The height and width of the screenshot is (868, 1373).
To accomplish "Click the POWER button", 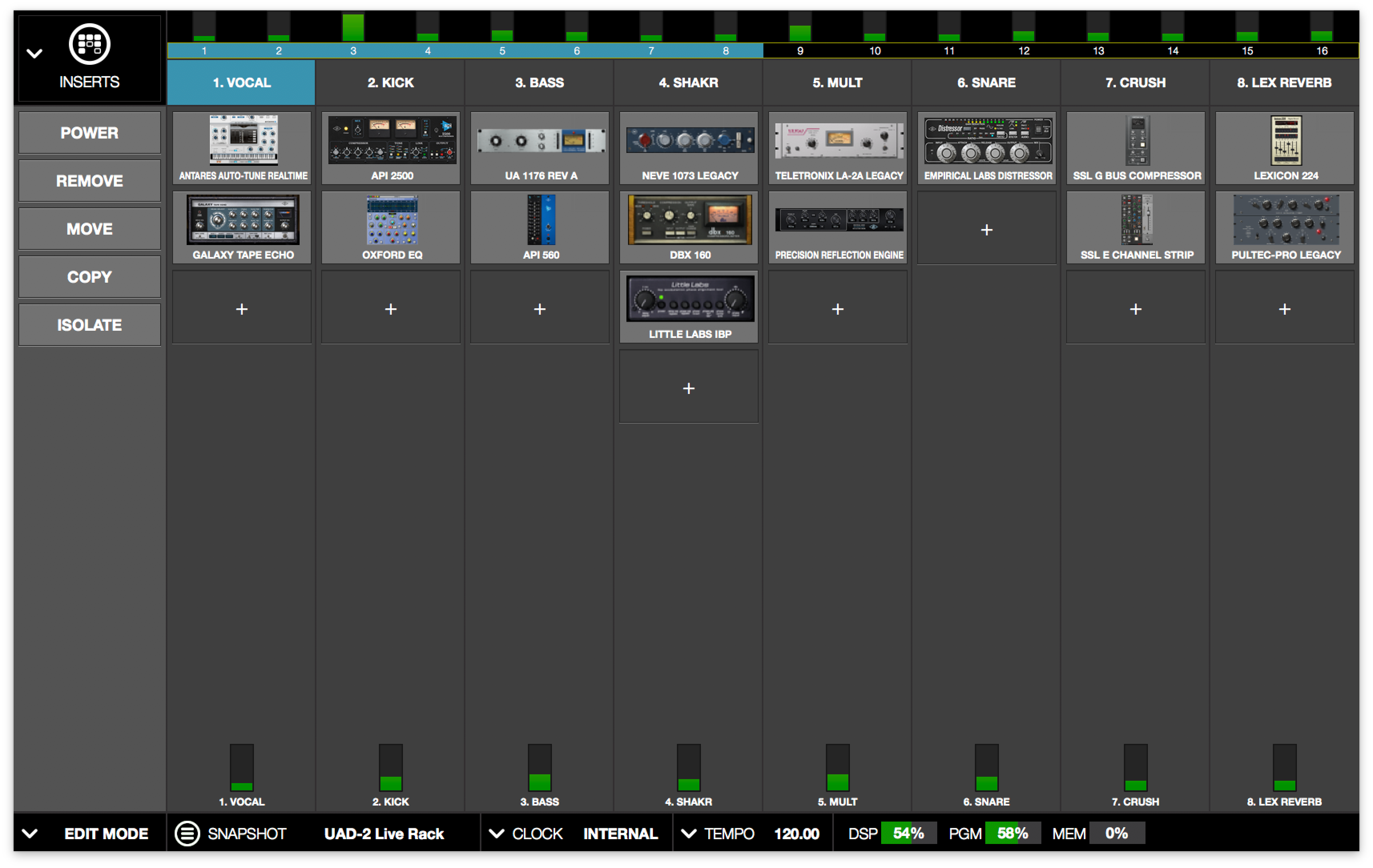I will (90, 133).
